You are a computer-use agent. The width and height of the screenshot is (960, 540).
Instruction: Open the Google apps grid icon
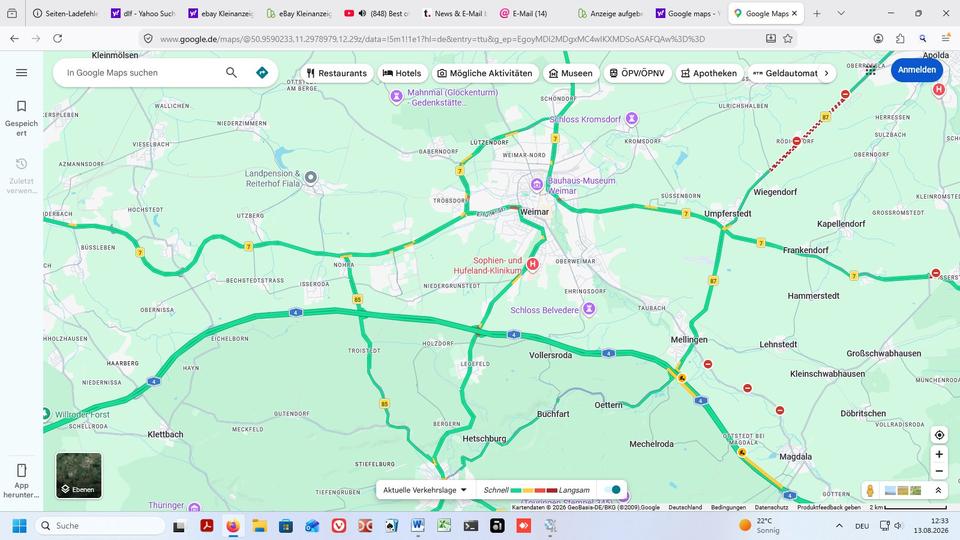click(x=871, y=70)
